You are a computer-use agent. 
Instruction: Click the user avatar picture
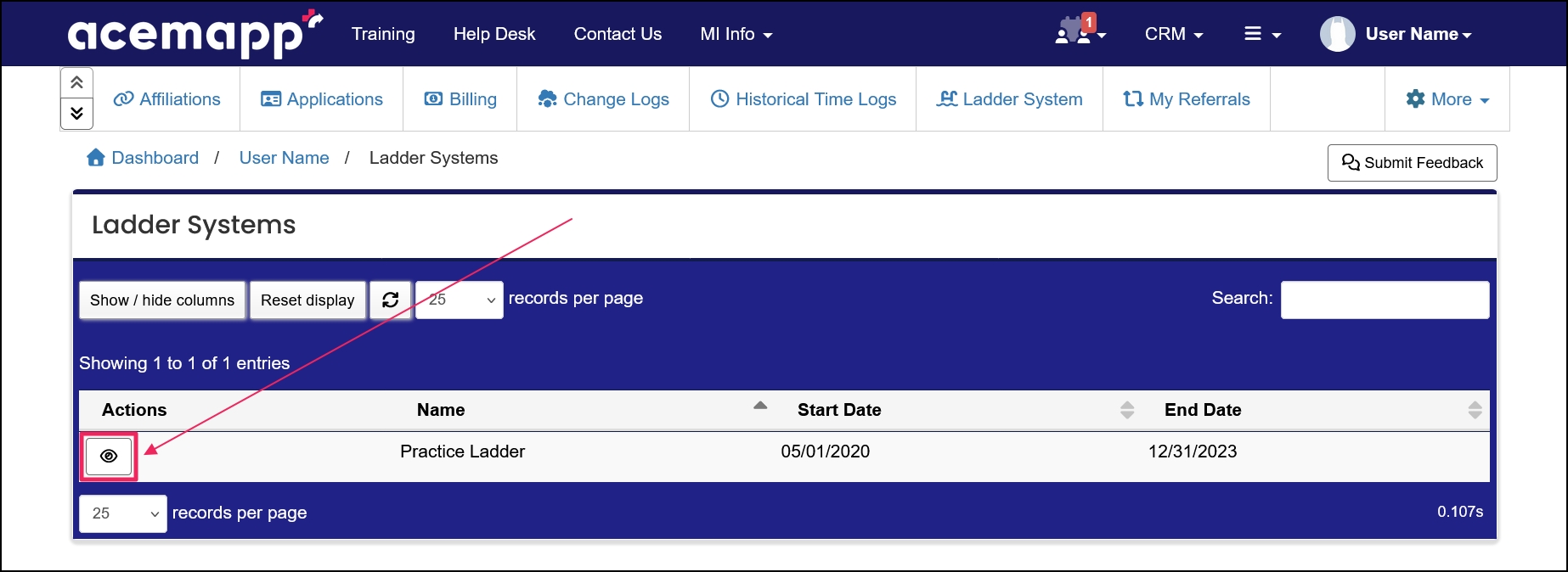point(1337,34)
